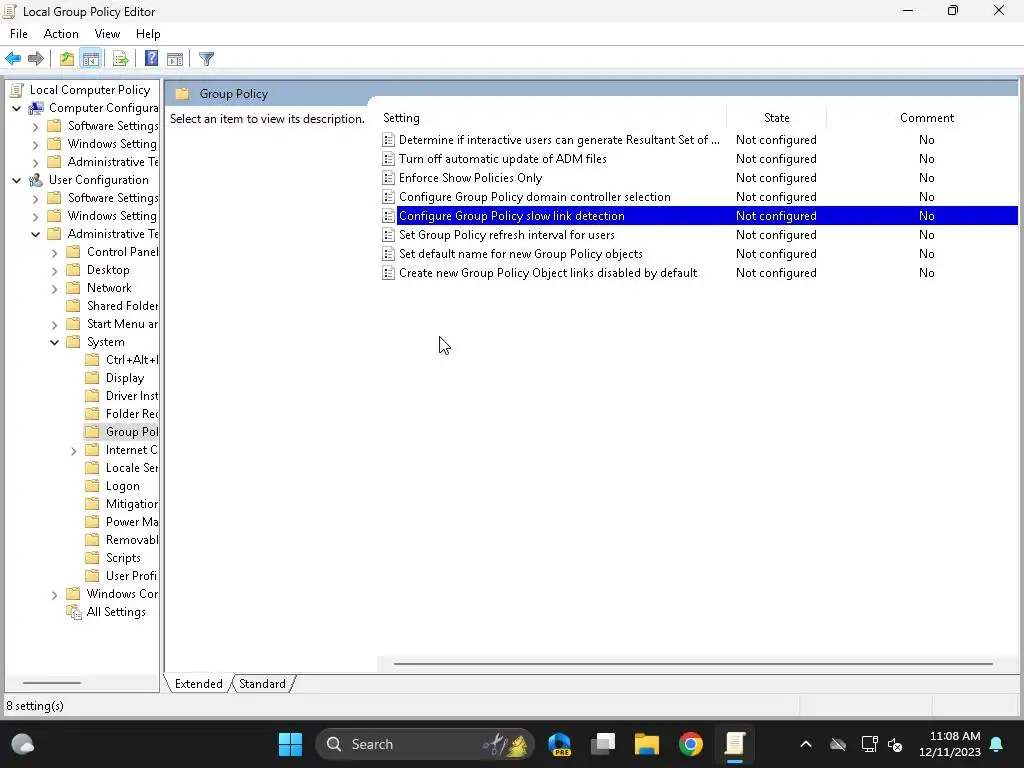Toggle Show/Hide Action Pane icon
Screen dimensions: 1024x768
click(x=175, y=59)
